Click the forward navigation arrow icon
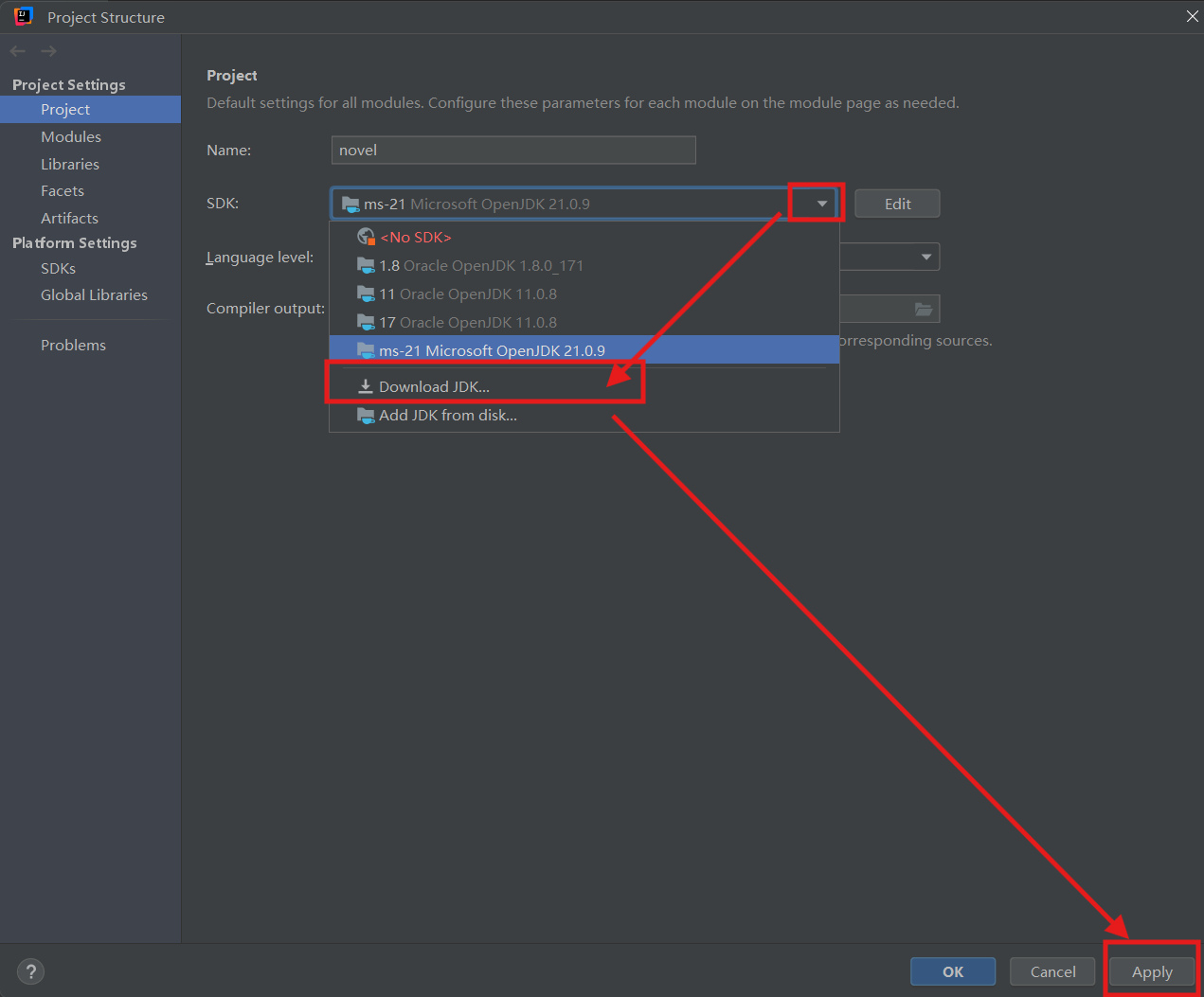The width and height of the screenshot is (1204, 997). 49,51
